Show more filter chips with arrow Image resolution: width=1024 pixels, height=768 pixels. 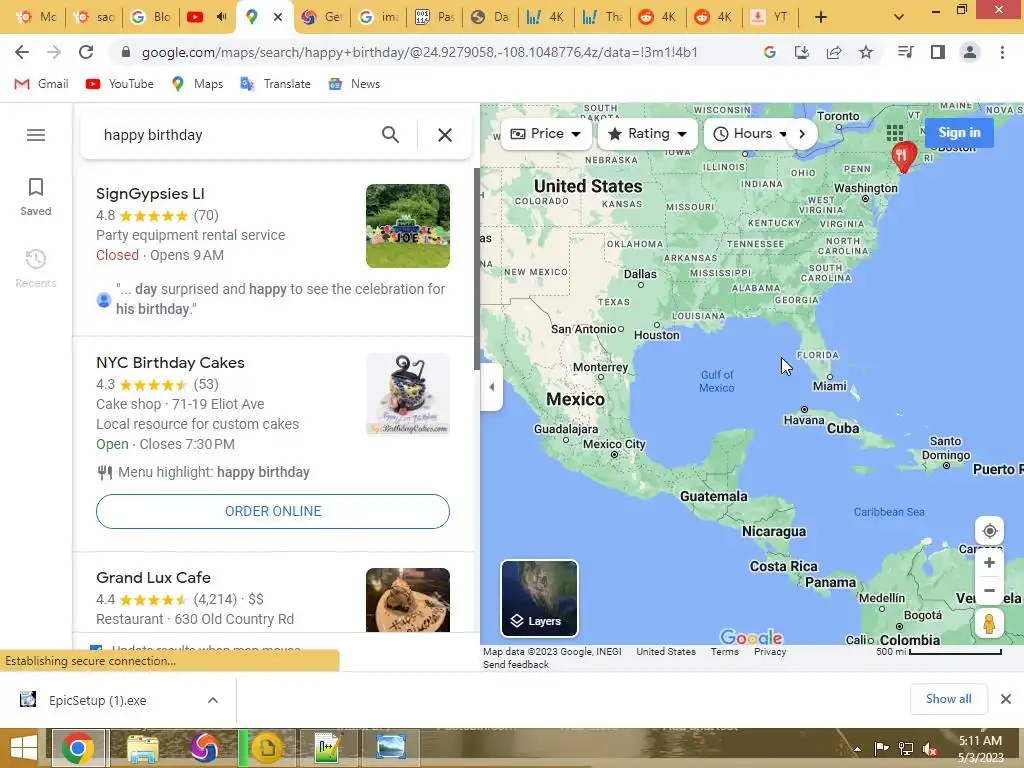pos(802,133)
